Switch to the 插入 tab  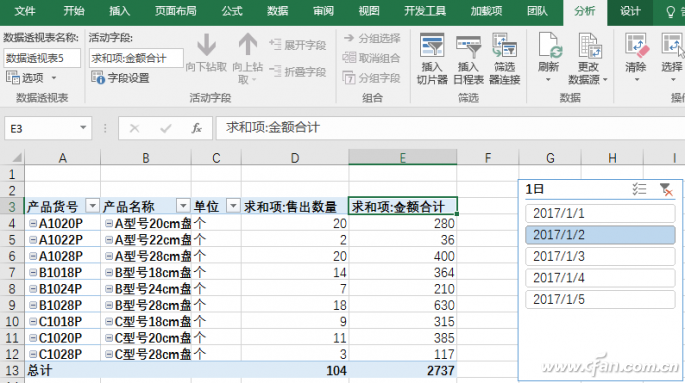click(119, 11)
